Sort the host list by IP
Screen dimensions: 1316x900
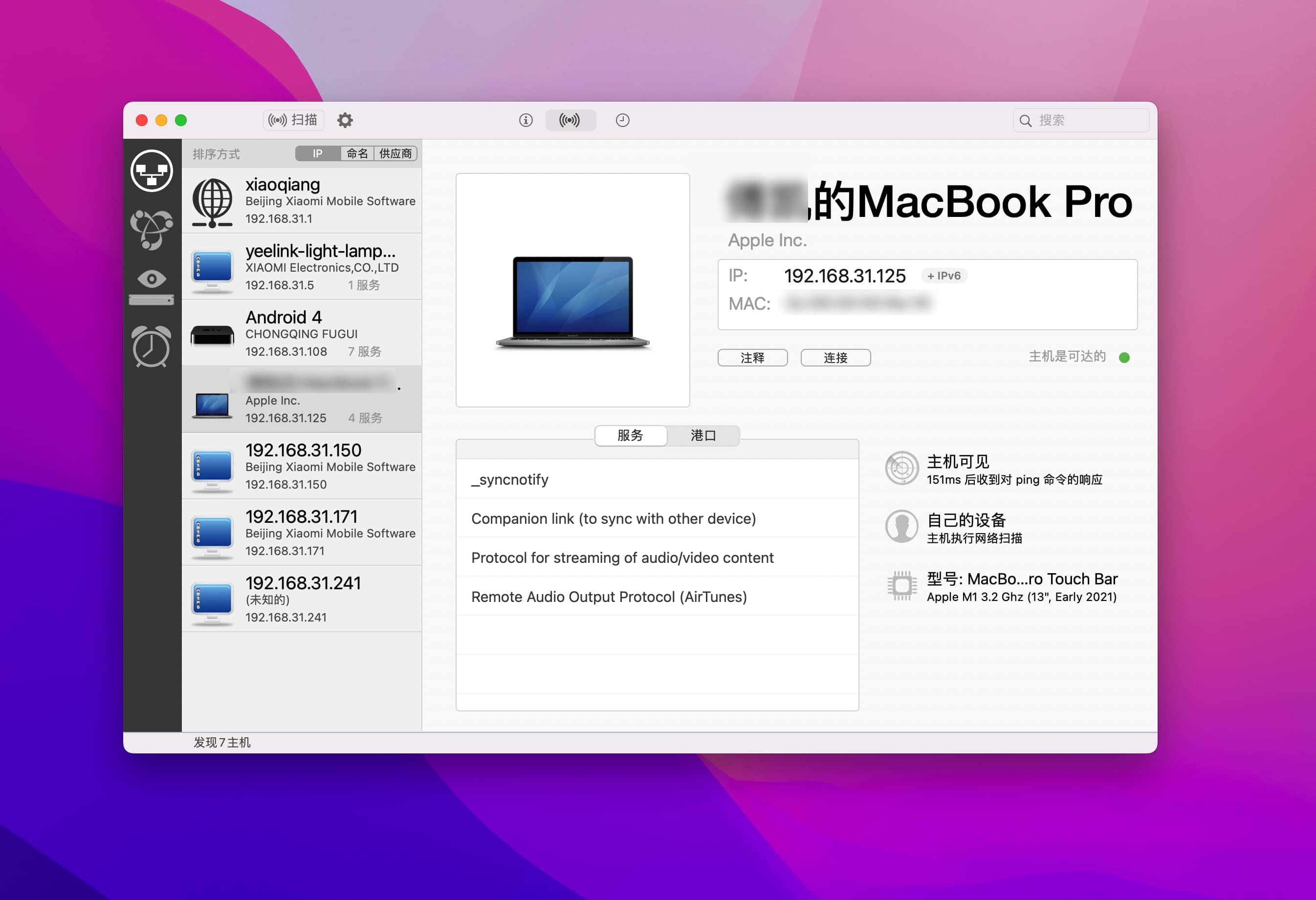point(318,153)
